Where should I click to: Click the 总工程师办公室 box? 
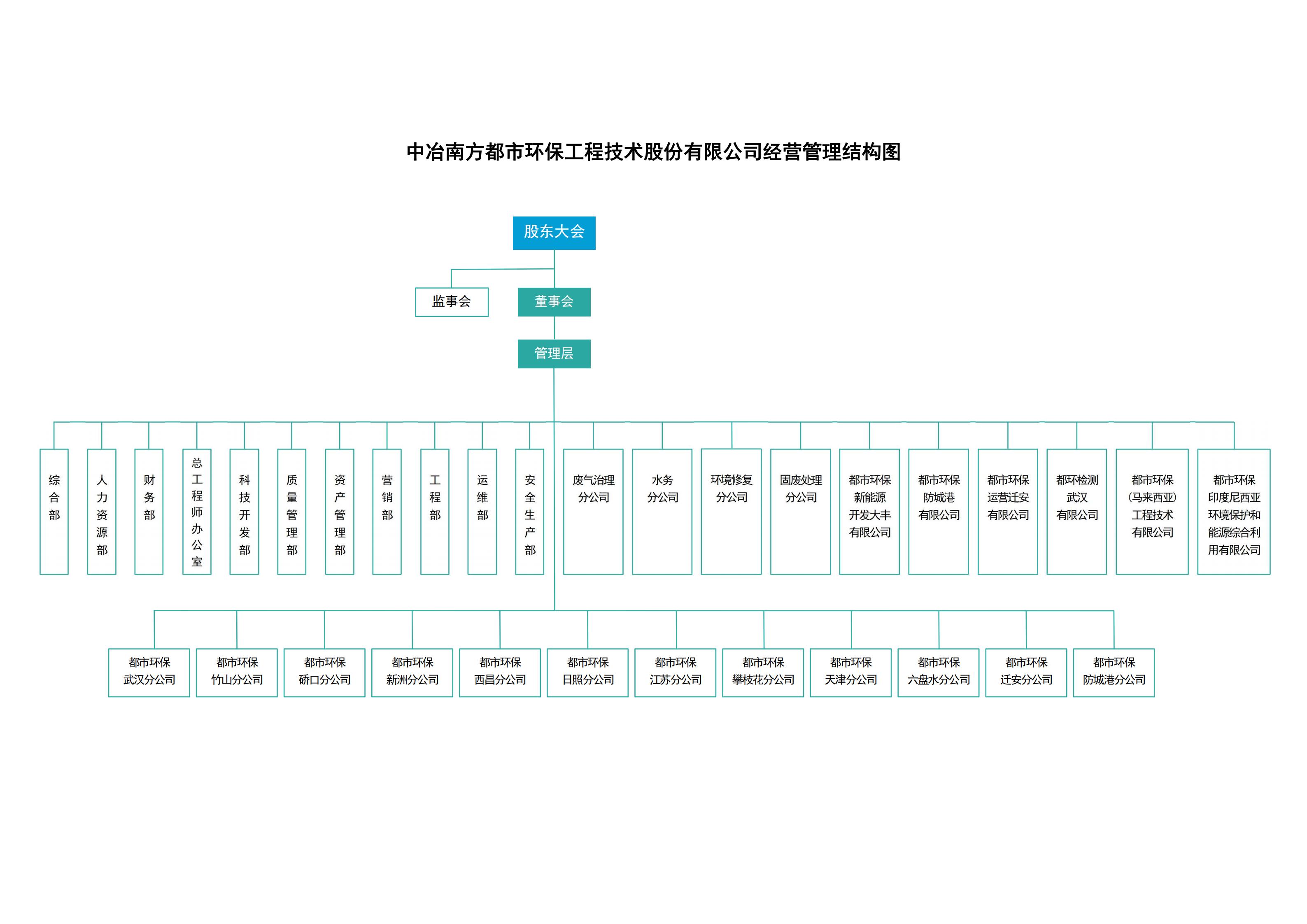click(197, 511)
